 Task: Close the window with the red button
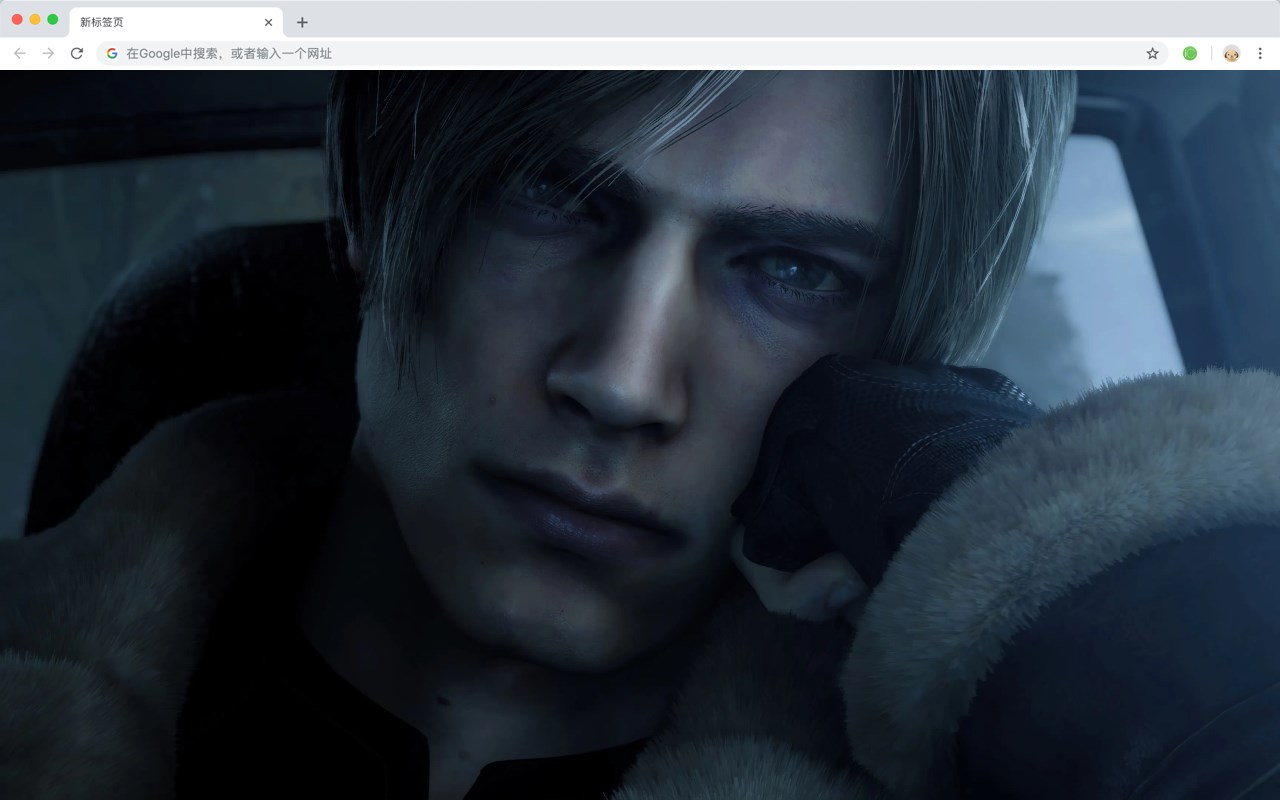[17, 19]
